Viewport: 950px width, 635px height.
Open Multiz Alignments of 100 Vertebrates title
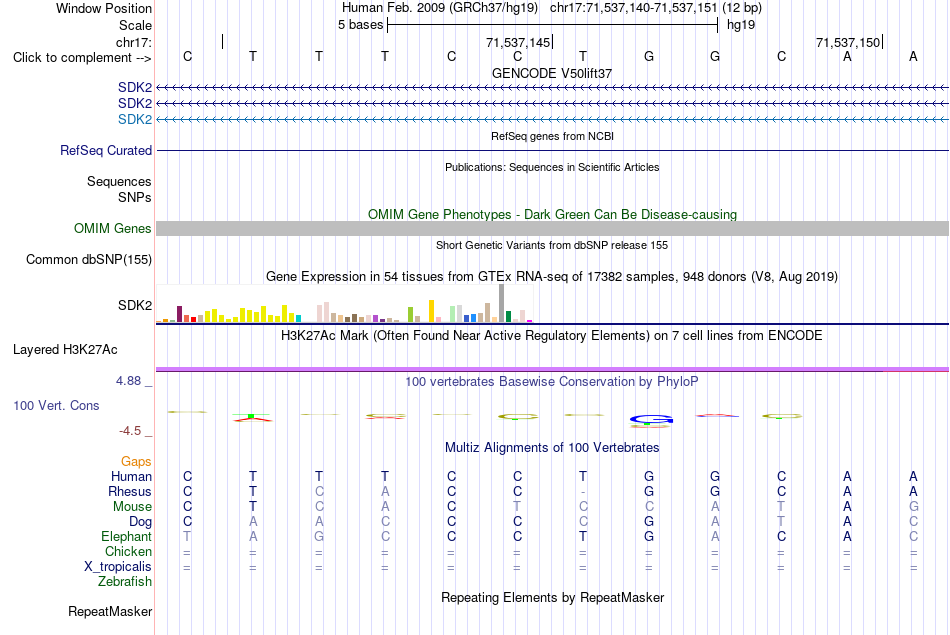[552, 448]
